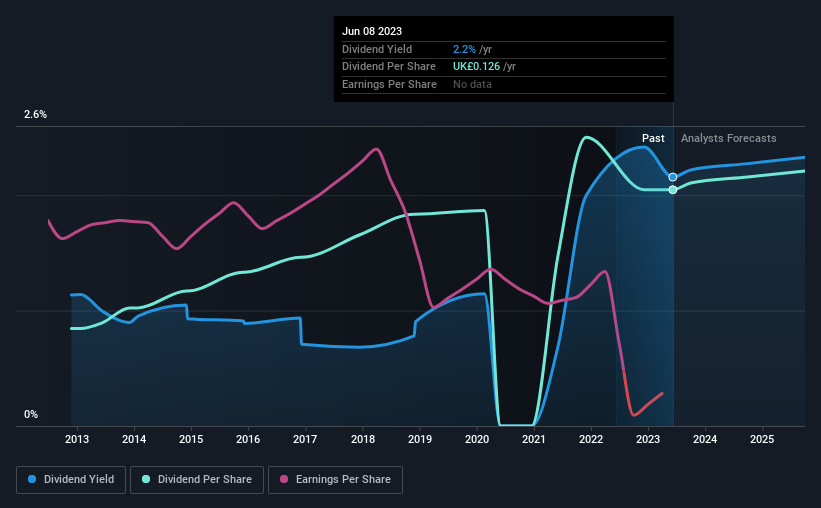Toggle the Dividend Per Share legend button
This screenshot has height=508, width=821.
point(197,480)
